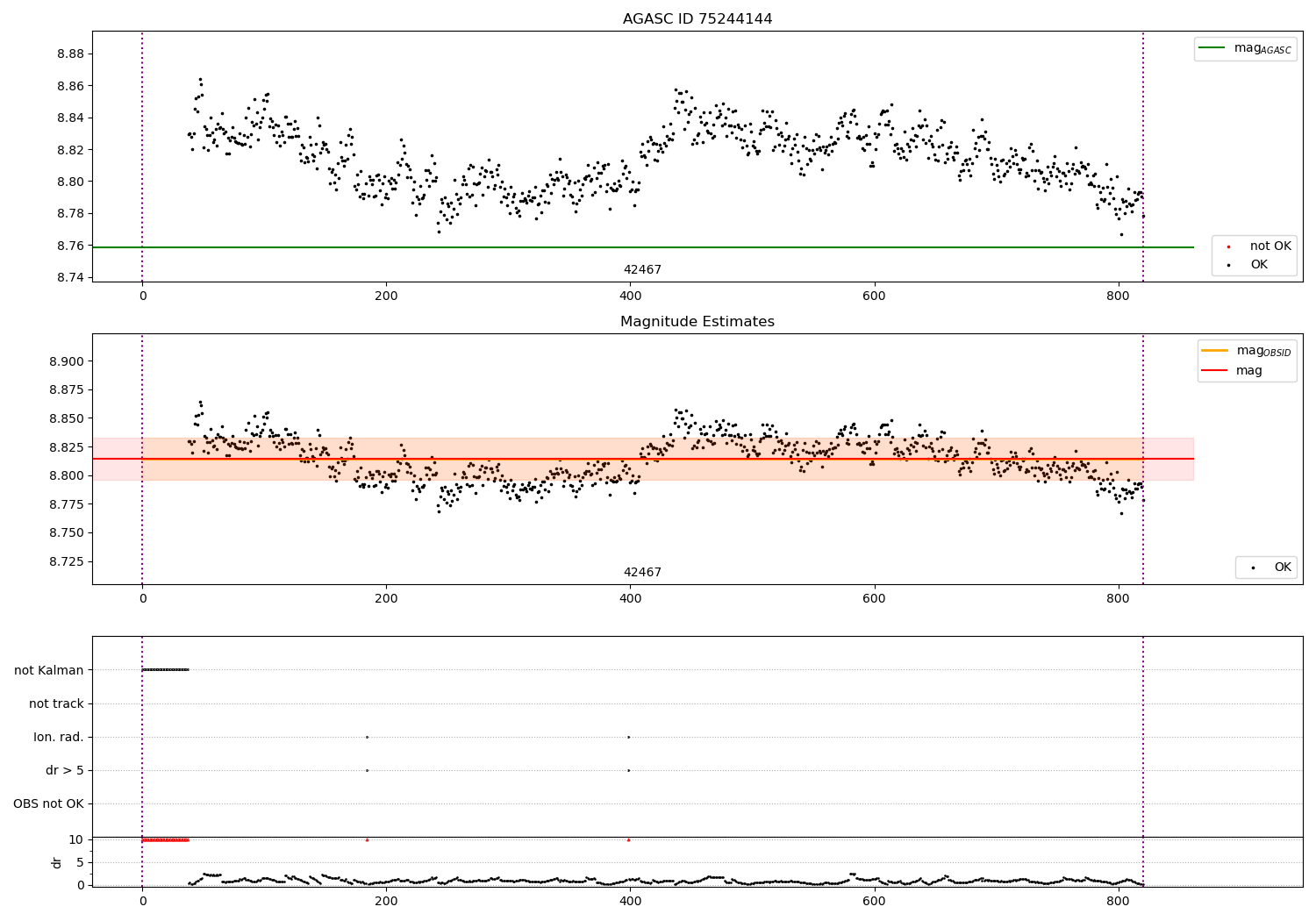The height and width of the screenshot is (921, 1316).
Task: Click the 'AGASC ID 75244144' plot title
Action: (x=697, y=19)
